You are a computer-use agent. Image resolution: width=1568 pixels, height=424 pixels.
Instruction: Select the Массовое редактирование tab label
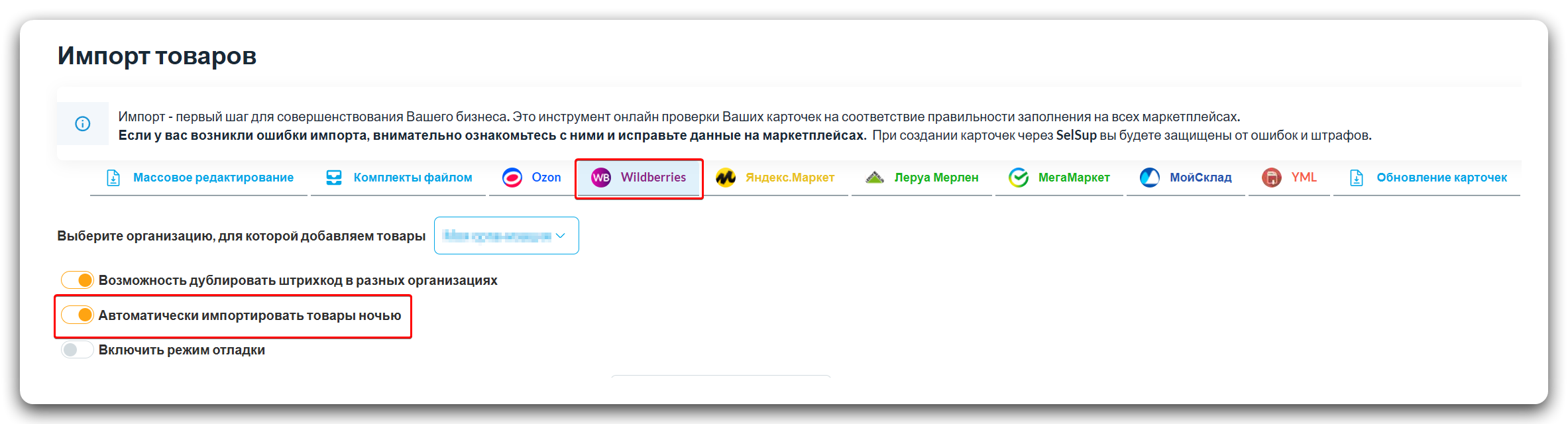click(x=213, y=178)
